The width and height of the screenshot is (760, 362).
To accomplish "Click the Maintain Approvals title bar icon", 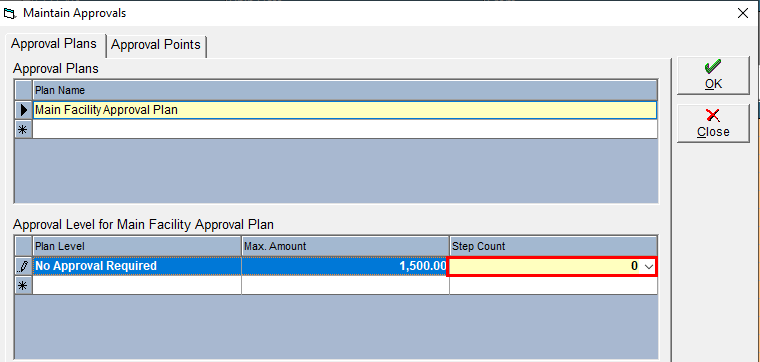I will (x=10, y=14).
